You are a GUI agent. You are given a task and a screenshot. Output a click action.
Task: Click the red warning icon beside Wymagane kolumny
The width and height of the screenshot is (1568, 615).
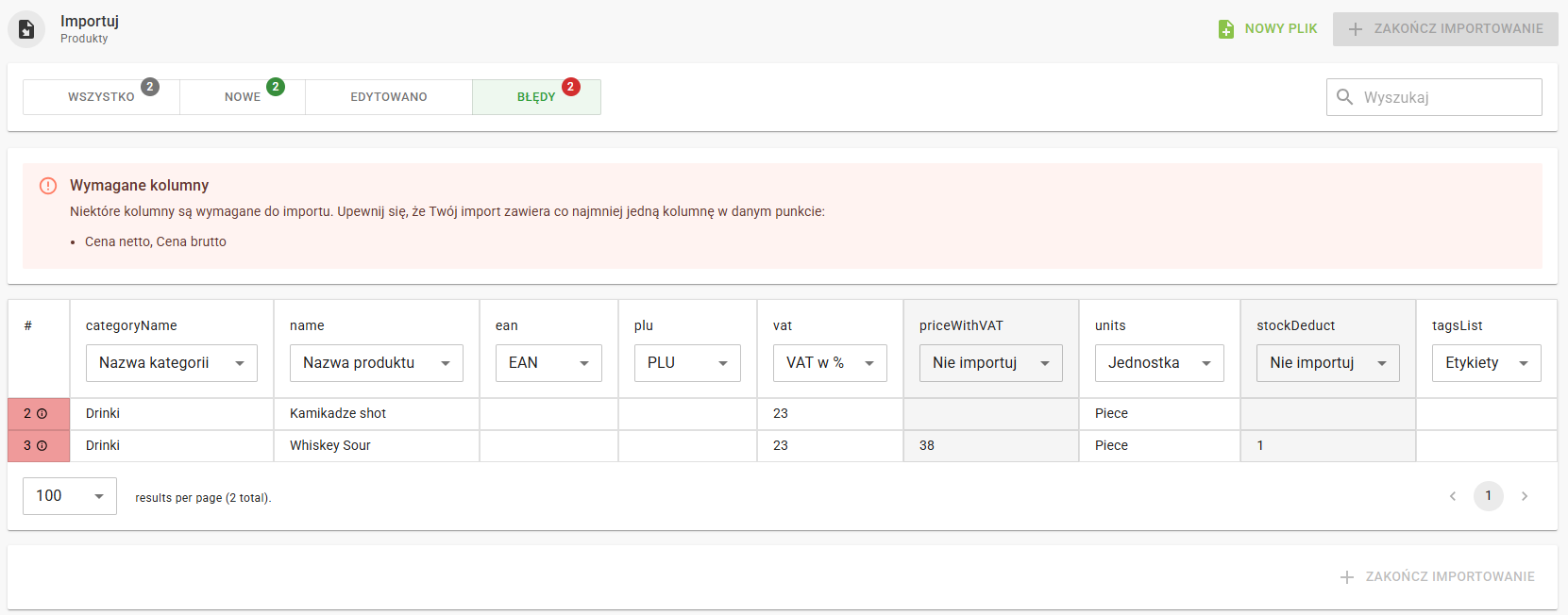pyautogui.click(x=48, y=186)
